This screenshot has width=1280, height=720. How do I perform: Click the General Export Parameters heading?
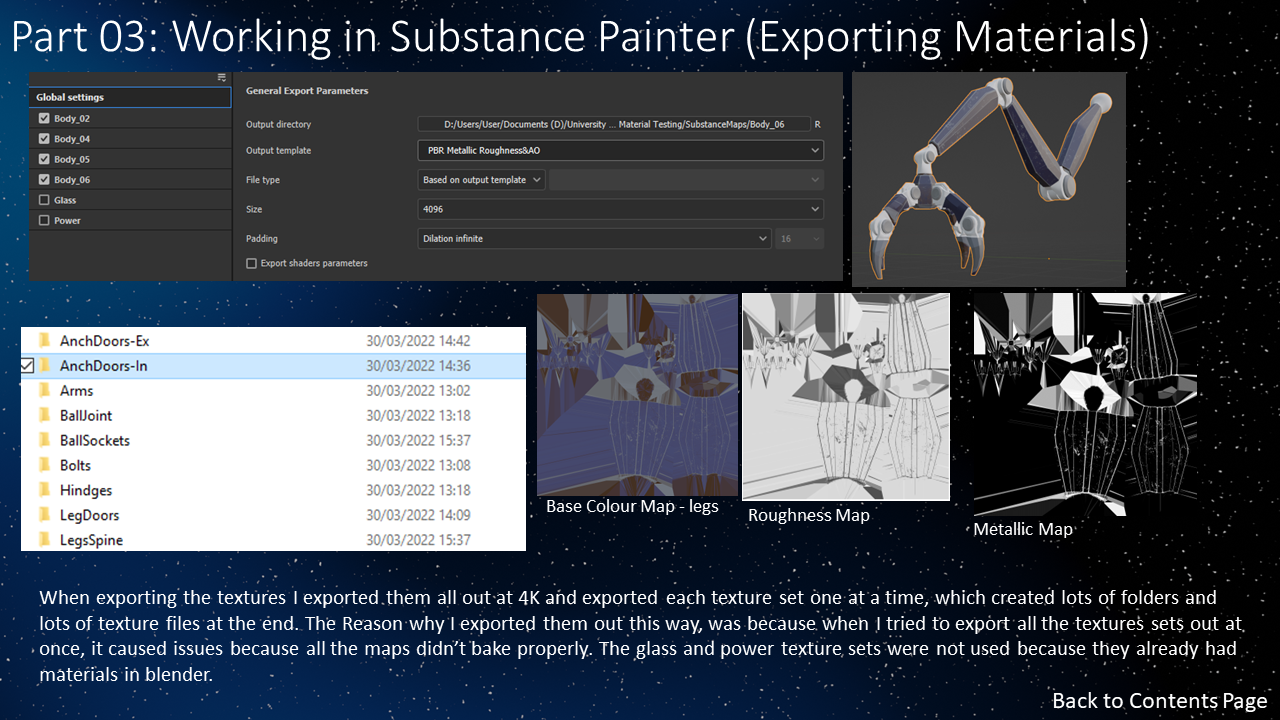click(307, 90)
